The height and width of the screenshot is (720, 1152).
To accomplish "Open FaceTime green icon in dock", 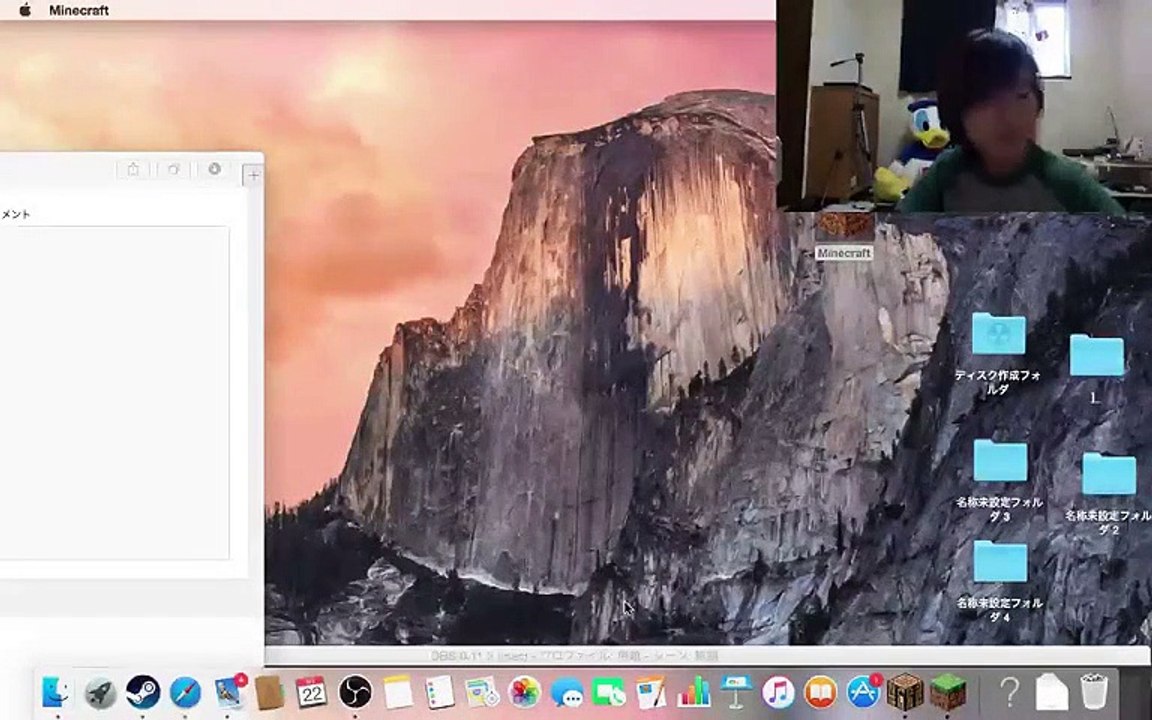I will 609,692.
